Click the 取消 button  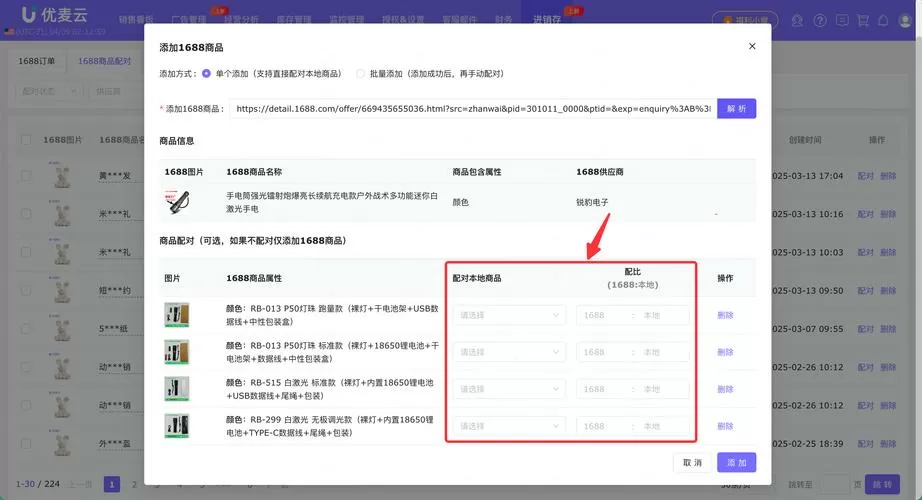click(692, 462)
